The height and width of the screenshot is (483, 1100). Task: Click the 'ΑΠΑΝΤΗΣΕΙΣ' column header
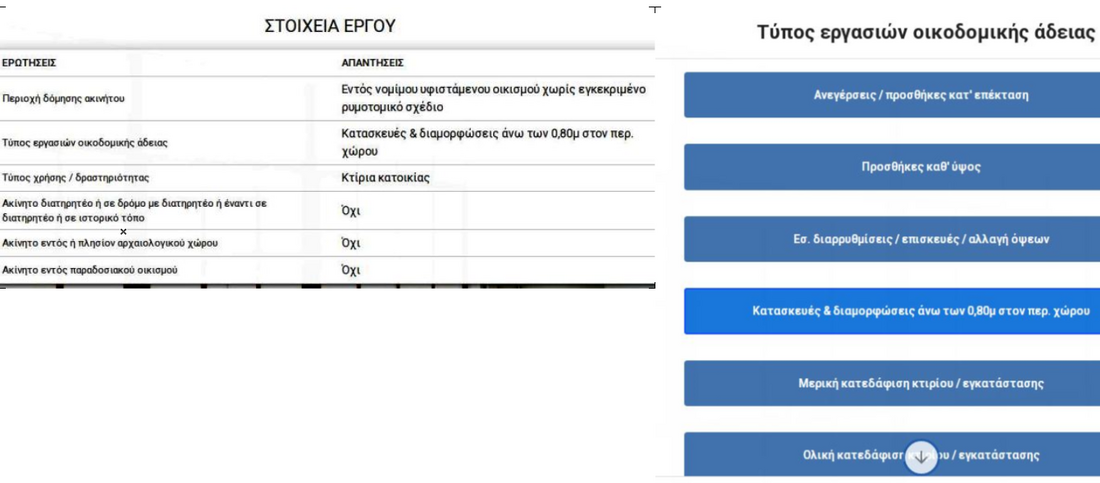click(x=372, y=63)
